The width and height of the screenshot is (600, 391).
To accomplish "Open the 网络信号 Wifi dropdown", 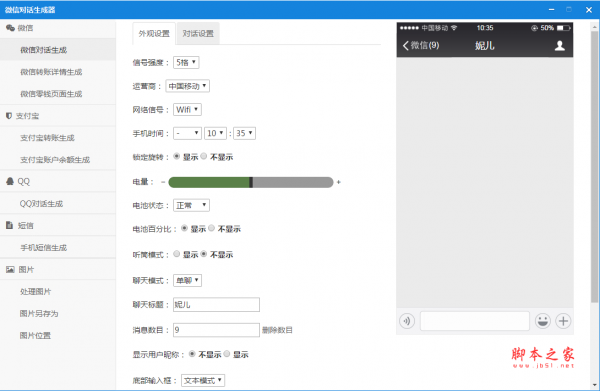I will pyautogui.click(x=187, y=109).
